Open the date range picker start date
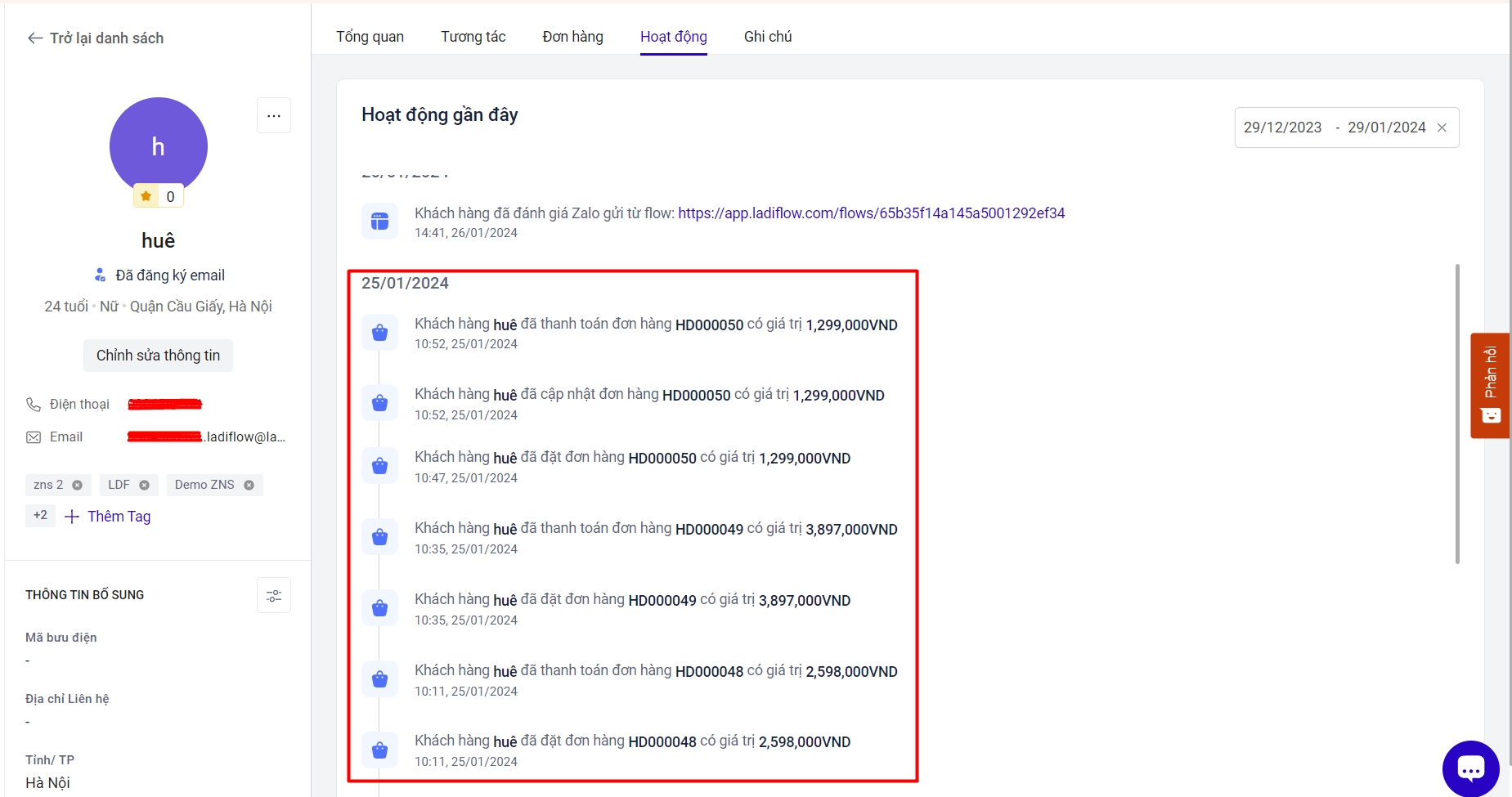1512x797 pixels. click(1282, 128)
